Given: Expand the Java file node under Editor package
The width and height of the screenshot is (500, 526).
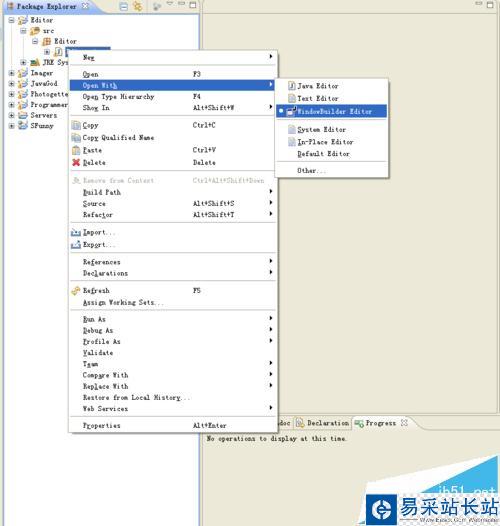Looking at the screenshot, I should tap(47, 52).
